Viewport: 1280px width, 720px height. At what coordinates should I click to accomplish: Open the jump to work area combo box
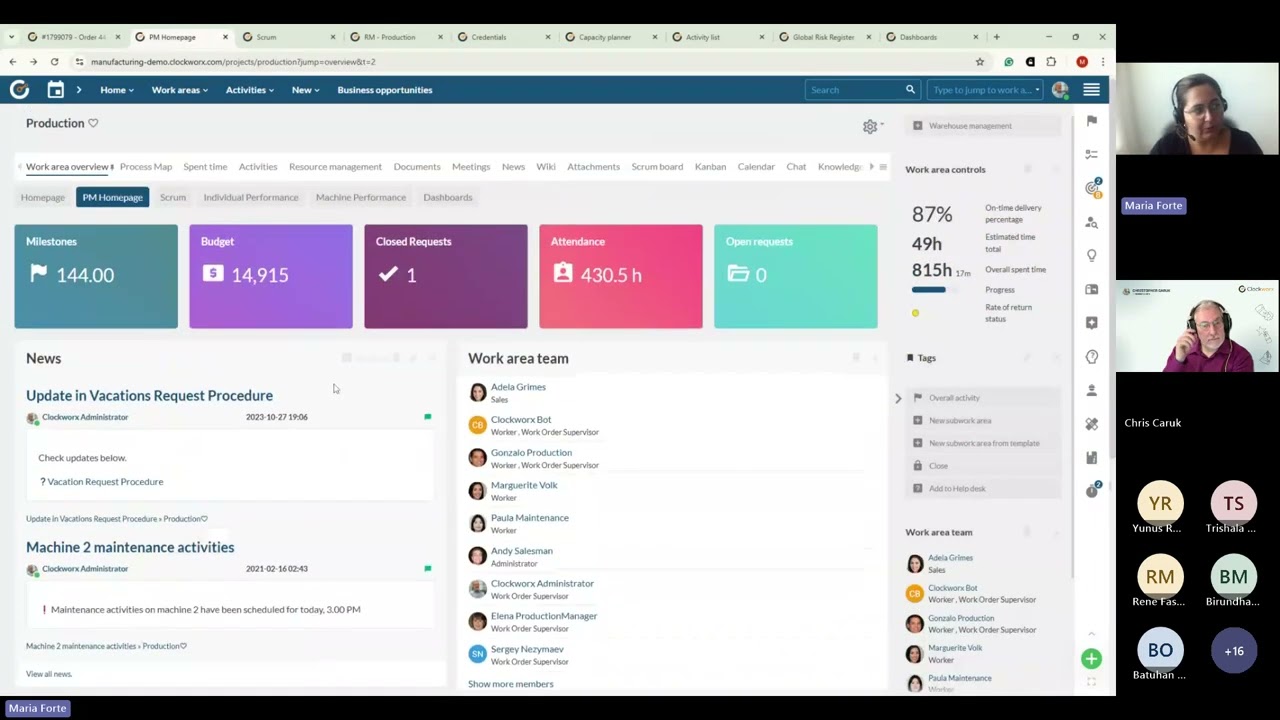(986, 90)
